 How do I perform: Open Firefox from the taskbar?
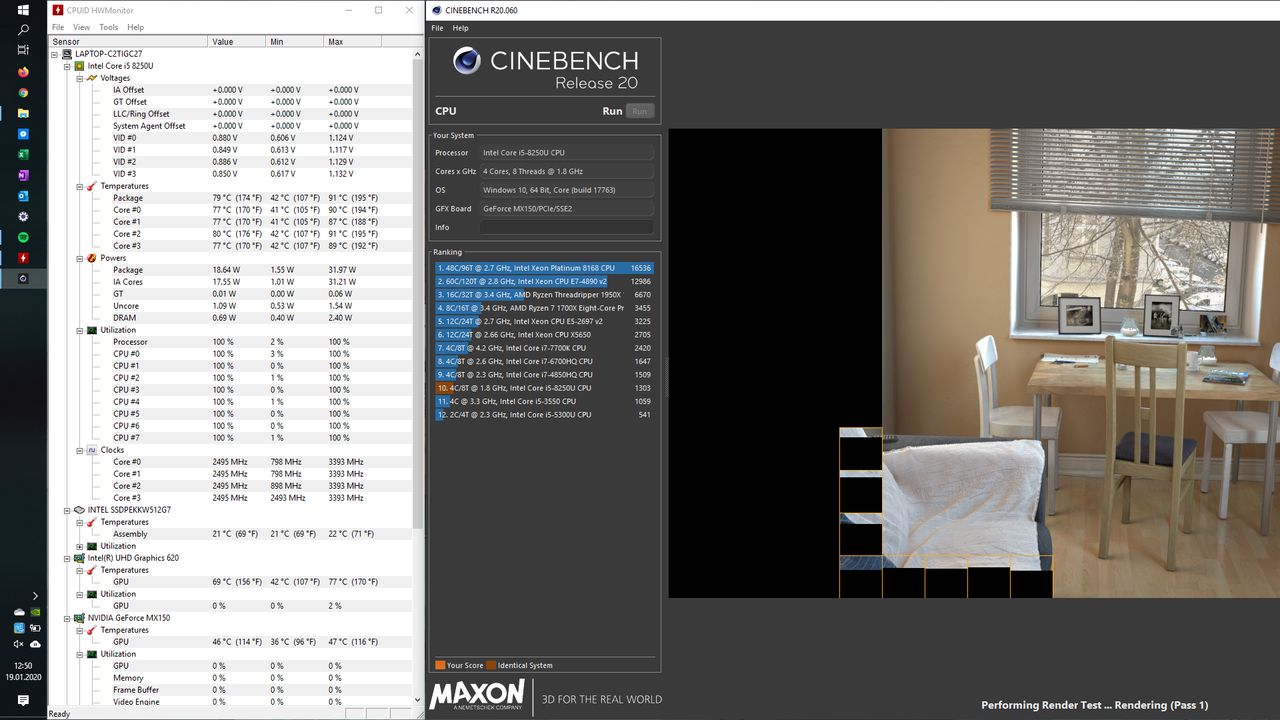[x=23, y=72]
